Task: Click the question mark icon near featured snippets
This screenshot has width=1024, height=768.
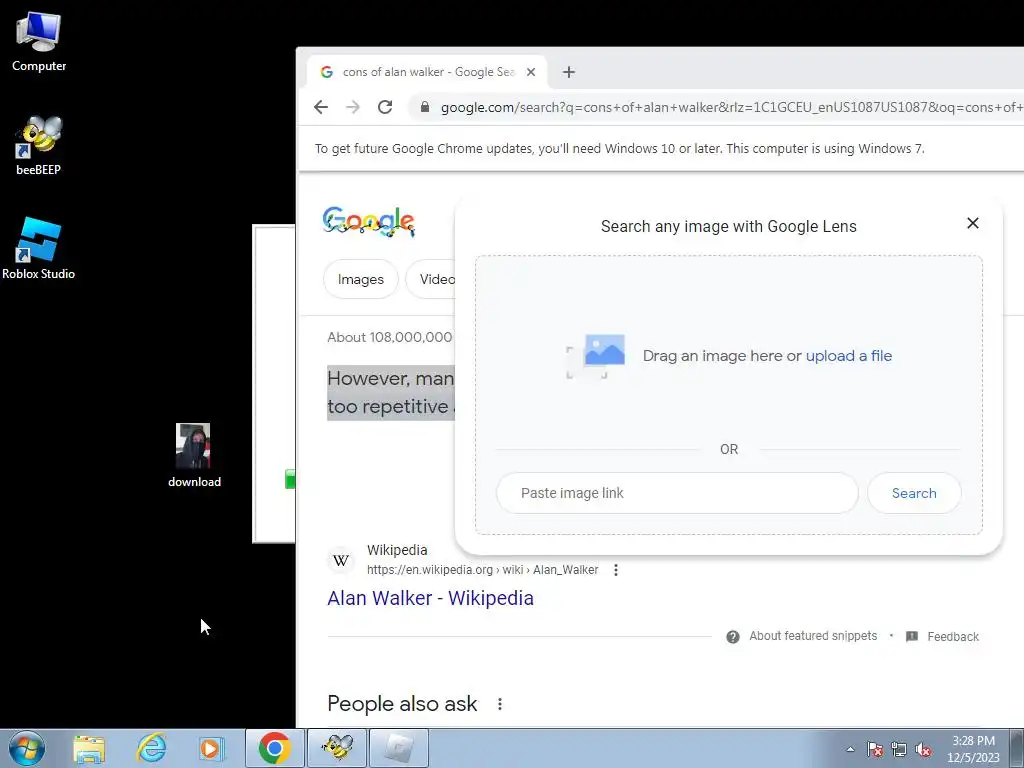Action: [733, 637]
